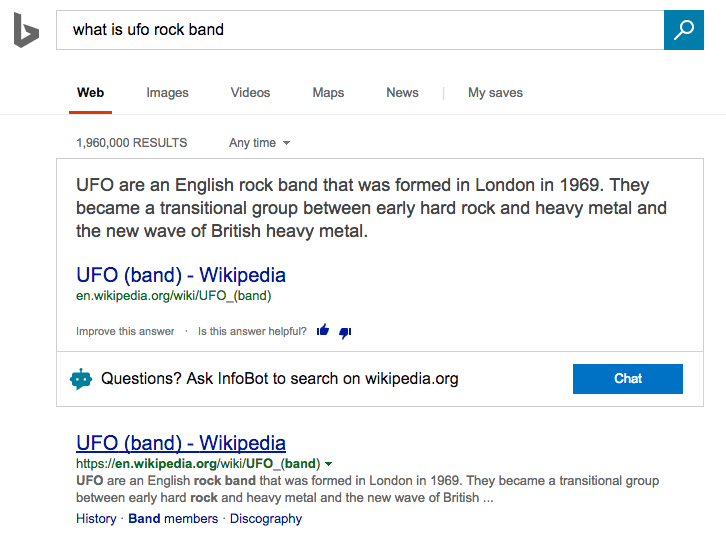Switch to the Images tab
This screenshot has width=726, height=537.
click(167, 93)
